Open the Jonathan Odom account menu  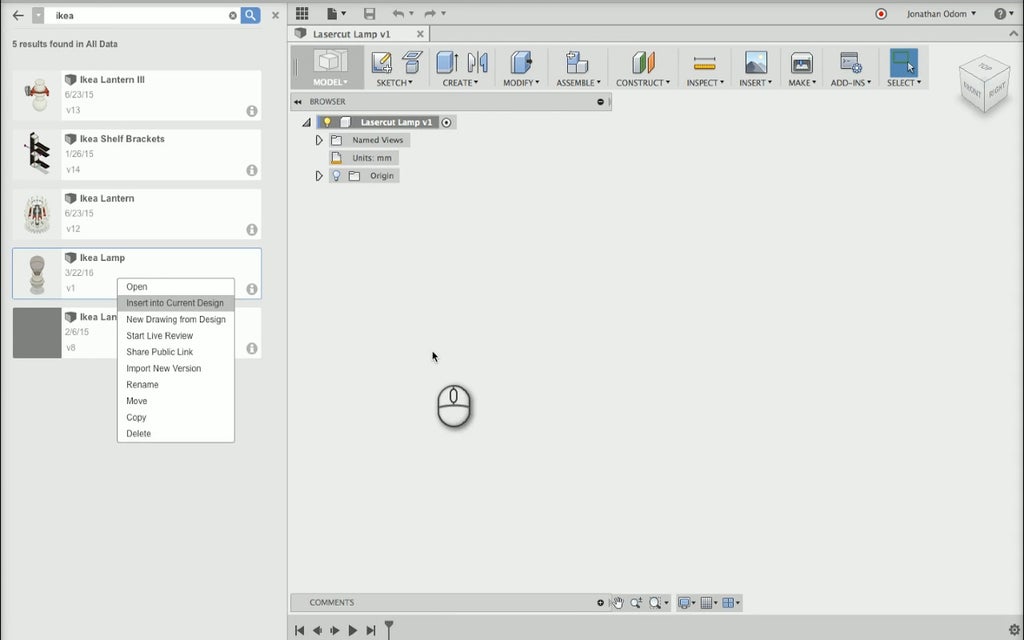[x=941, y=13]
